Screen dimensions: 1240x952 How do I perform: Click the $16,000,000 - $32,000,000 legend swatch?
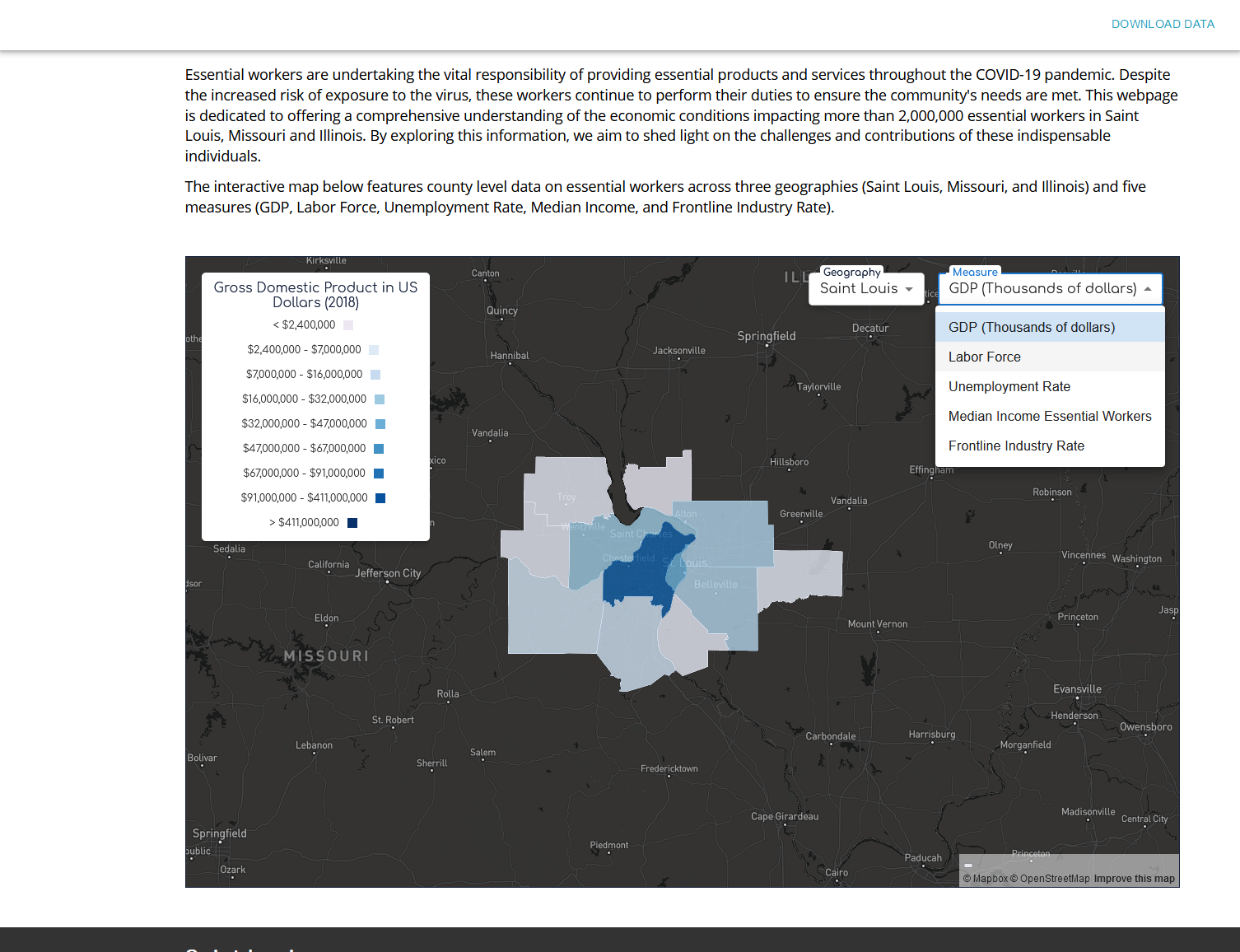[x=380, y=399]
